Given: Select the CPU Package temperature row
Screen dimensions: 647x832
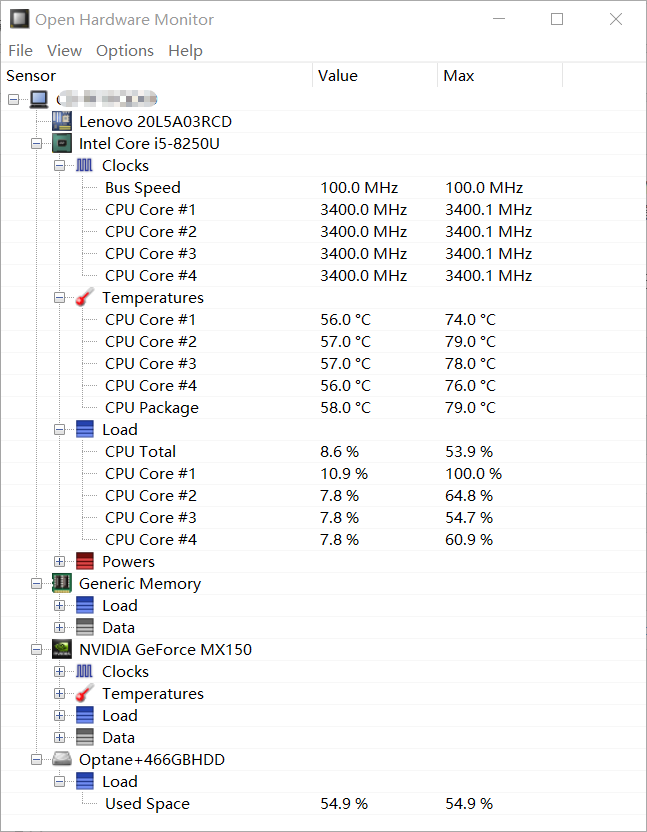Looking at the screenshot, I should pos(152,407).
